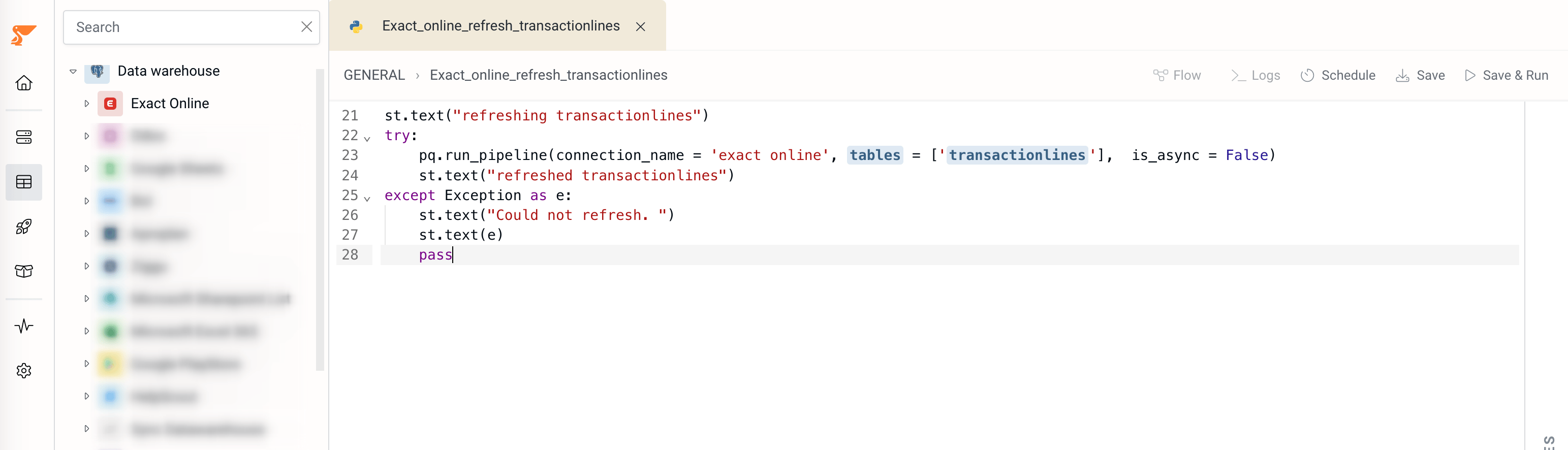Click the "Could not refresh. " string
This screenshot has width=1568, height=450.
coord(578,215)
